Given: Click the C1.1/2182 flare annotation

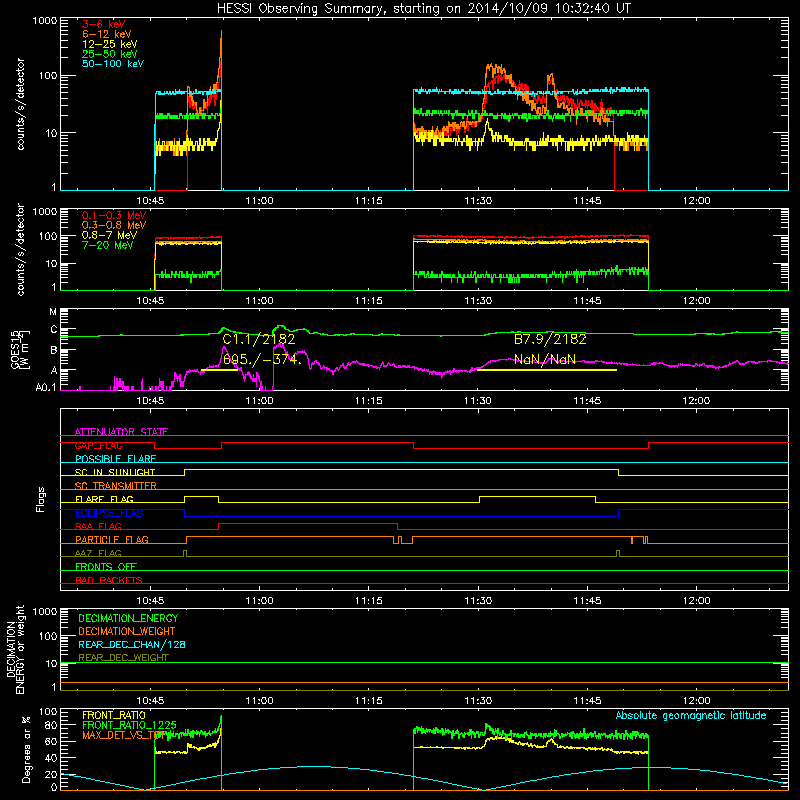Looking at the screenshot, I should click(x=259, y=339).
